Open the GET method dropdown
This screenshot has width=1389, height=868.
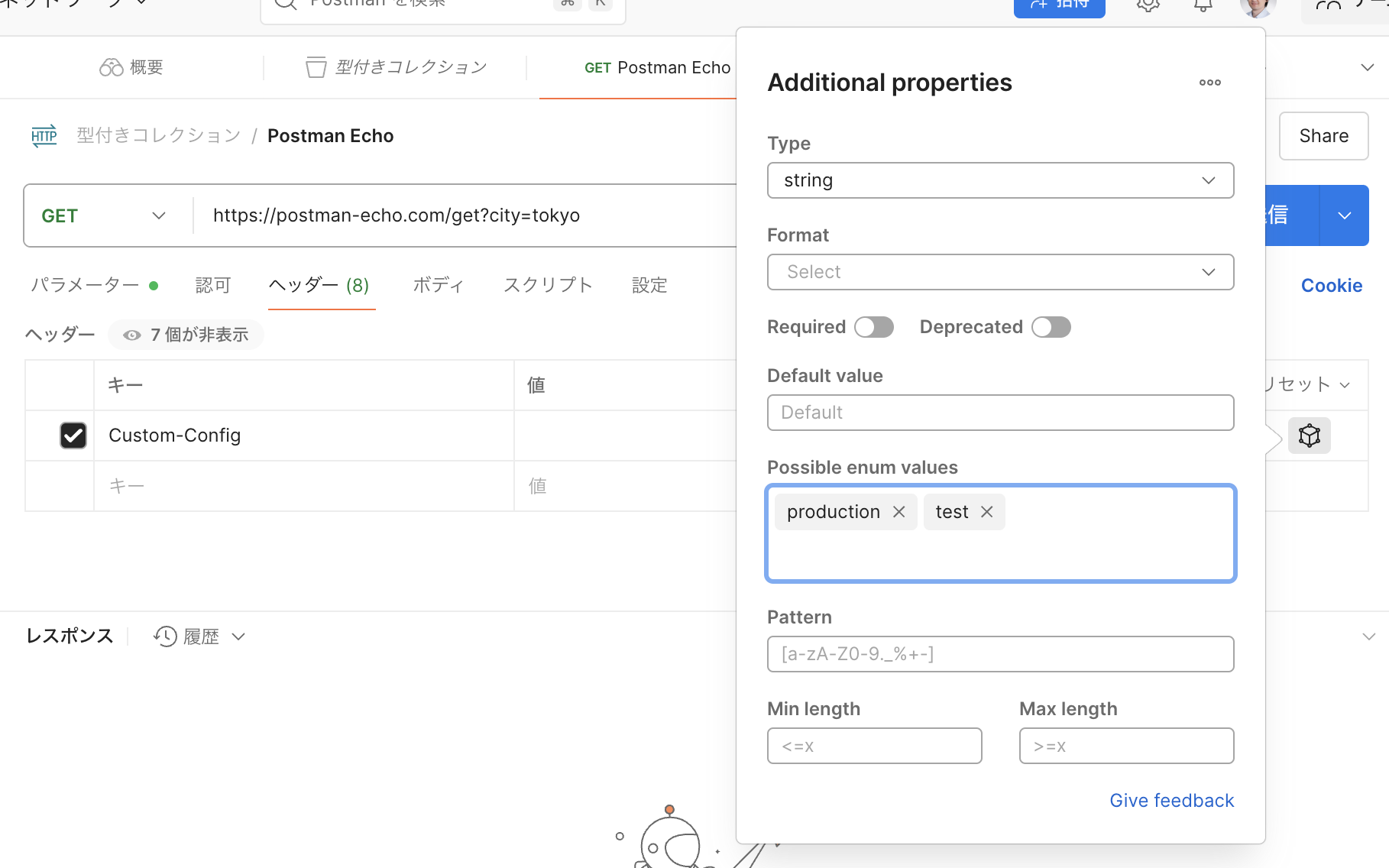pyautogui.click(x=103, y=216)
